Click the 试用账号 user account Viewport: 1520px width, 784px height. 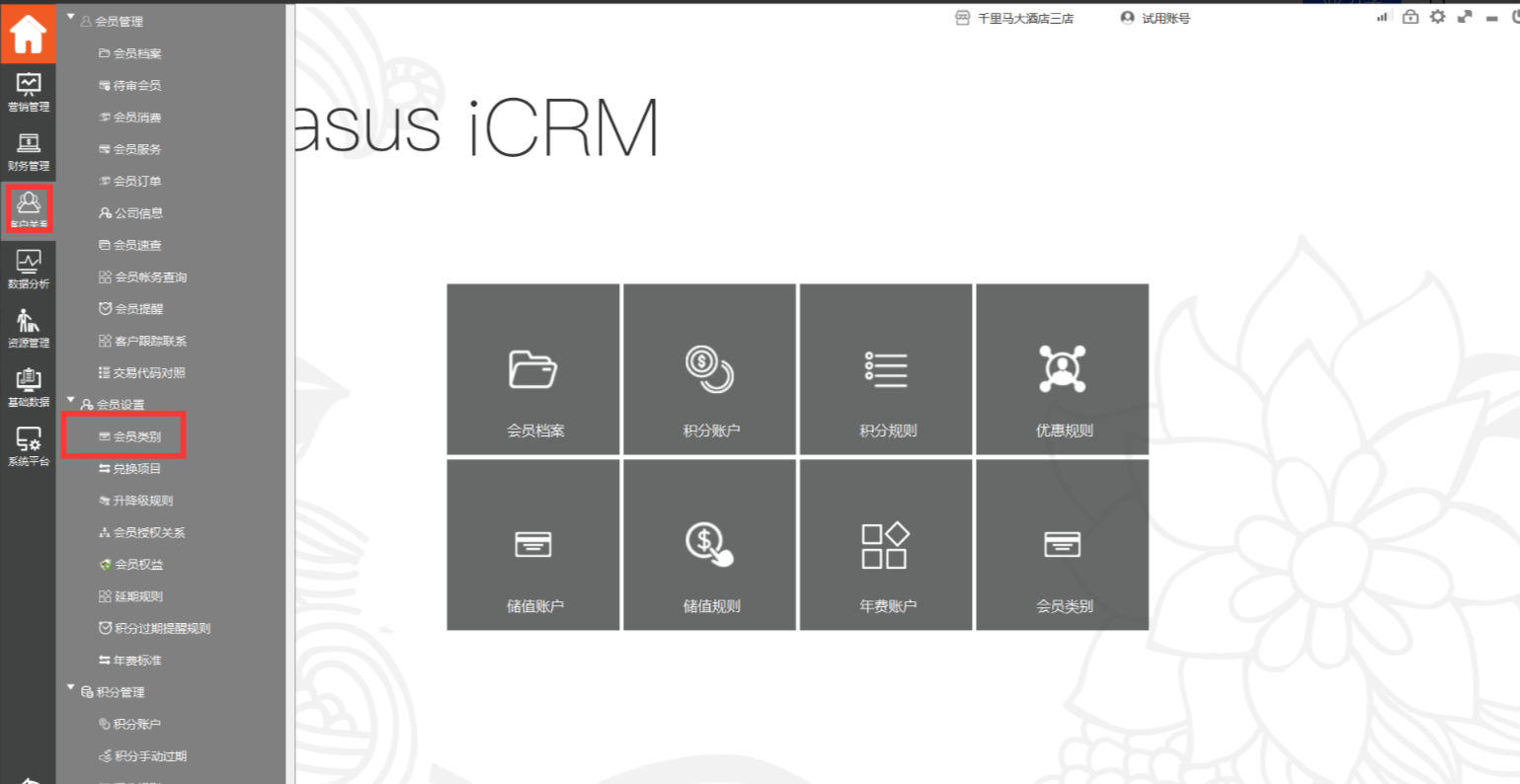1156,19
